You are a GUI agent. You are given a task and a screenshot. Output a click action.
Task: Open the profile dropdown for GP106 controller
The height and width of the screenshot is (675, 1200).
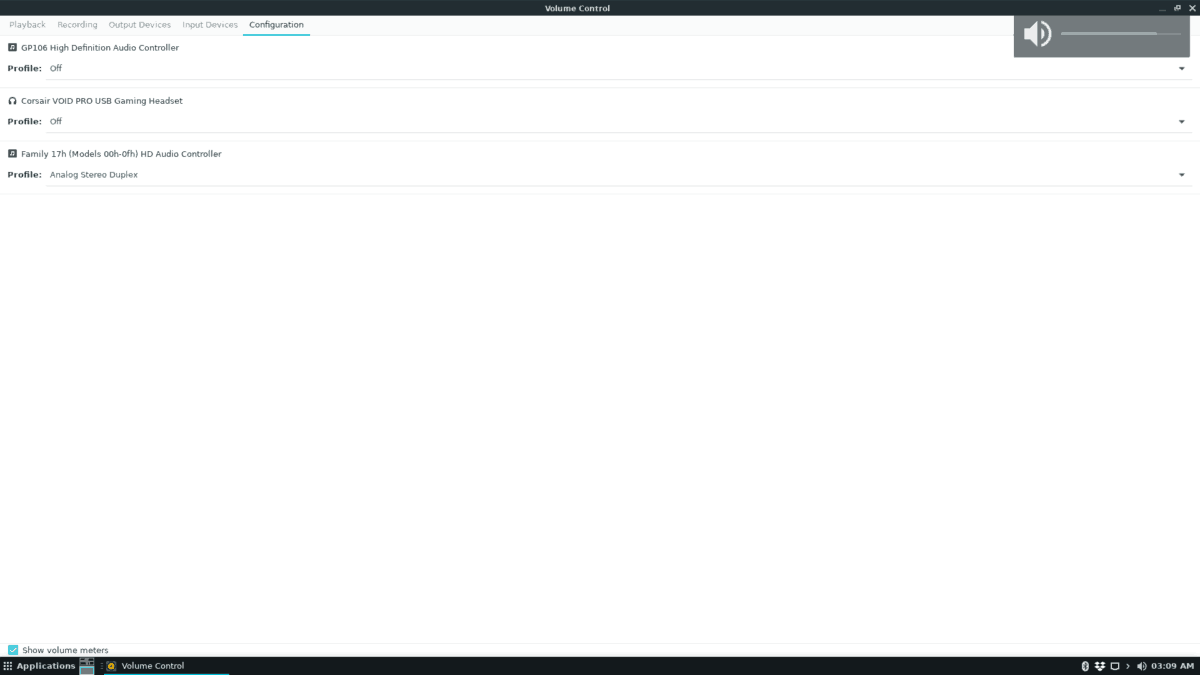1182,68
